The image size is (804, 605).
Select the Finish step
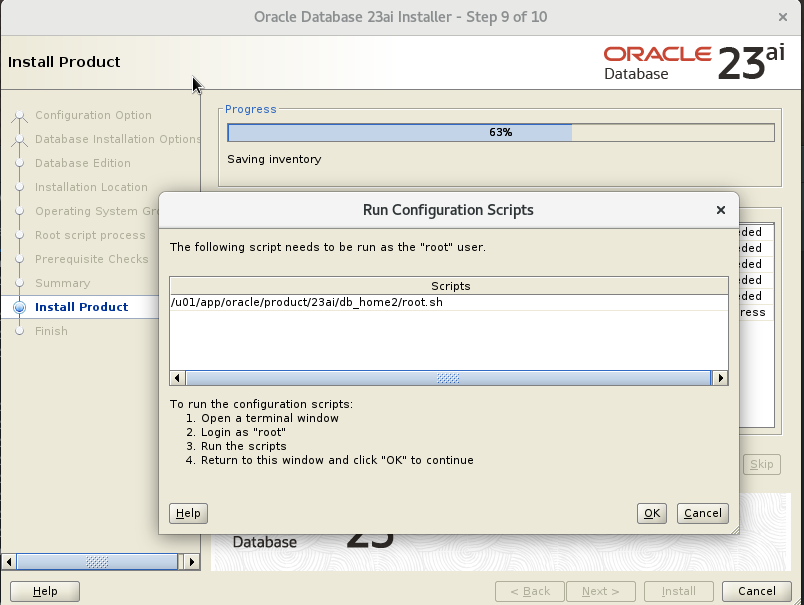click(51, 331)
